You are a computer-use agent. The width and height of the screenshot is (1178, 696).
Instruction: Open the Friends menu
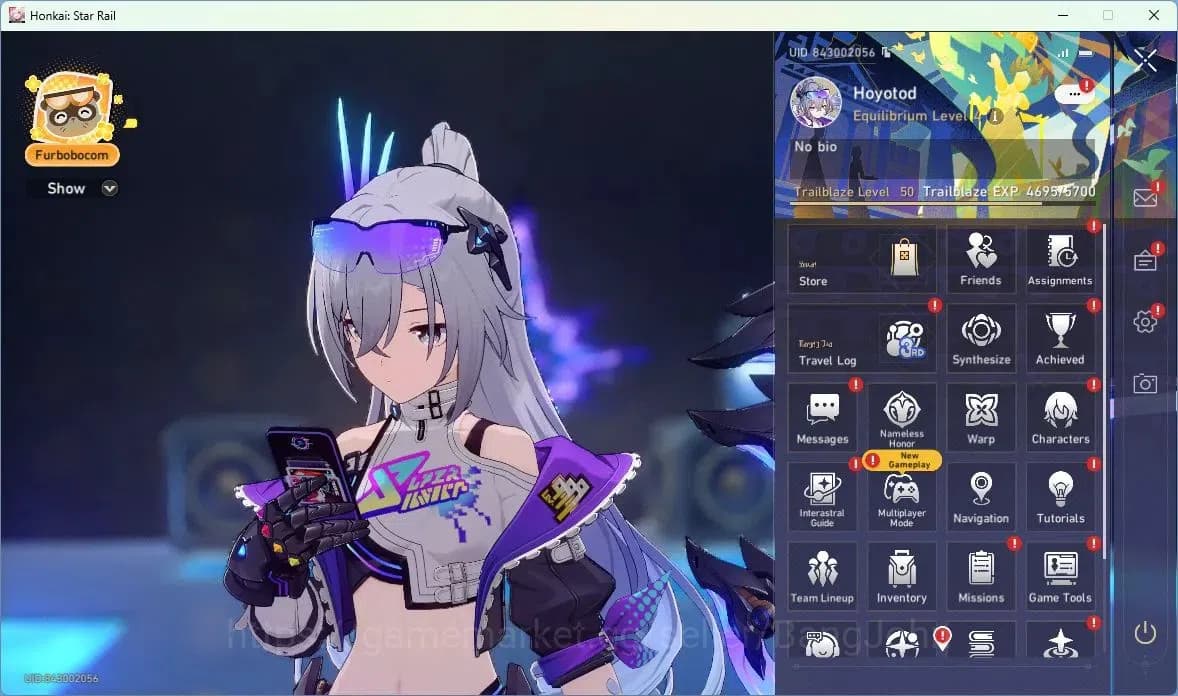point(980,259)
